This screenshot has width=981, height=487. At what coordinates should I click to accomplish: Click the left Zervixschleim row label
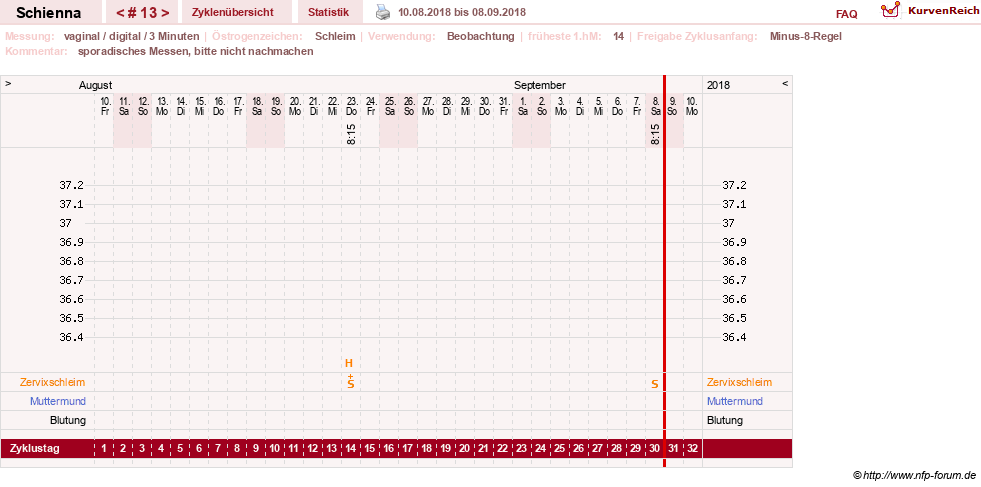(x=53, y=382)
